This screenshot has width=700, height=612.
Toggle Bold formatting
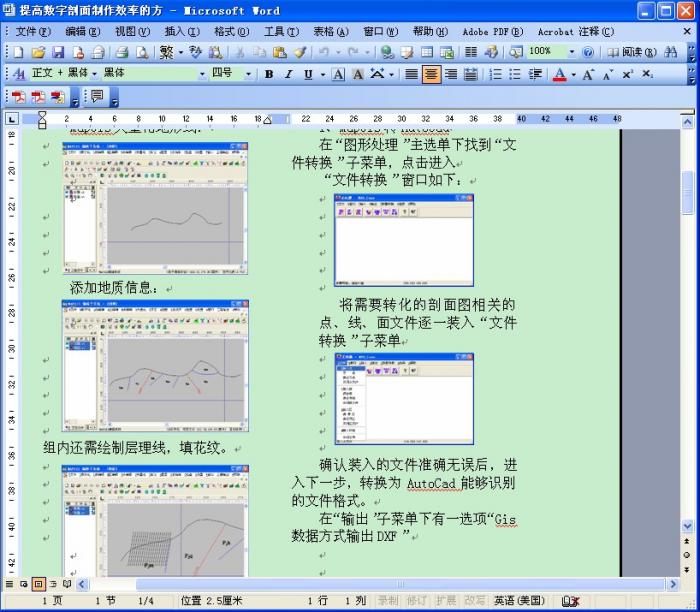point(269,74)
